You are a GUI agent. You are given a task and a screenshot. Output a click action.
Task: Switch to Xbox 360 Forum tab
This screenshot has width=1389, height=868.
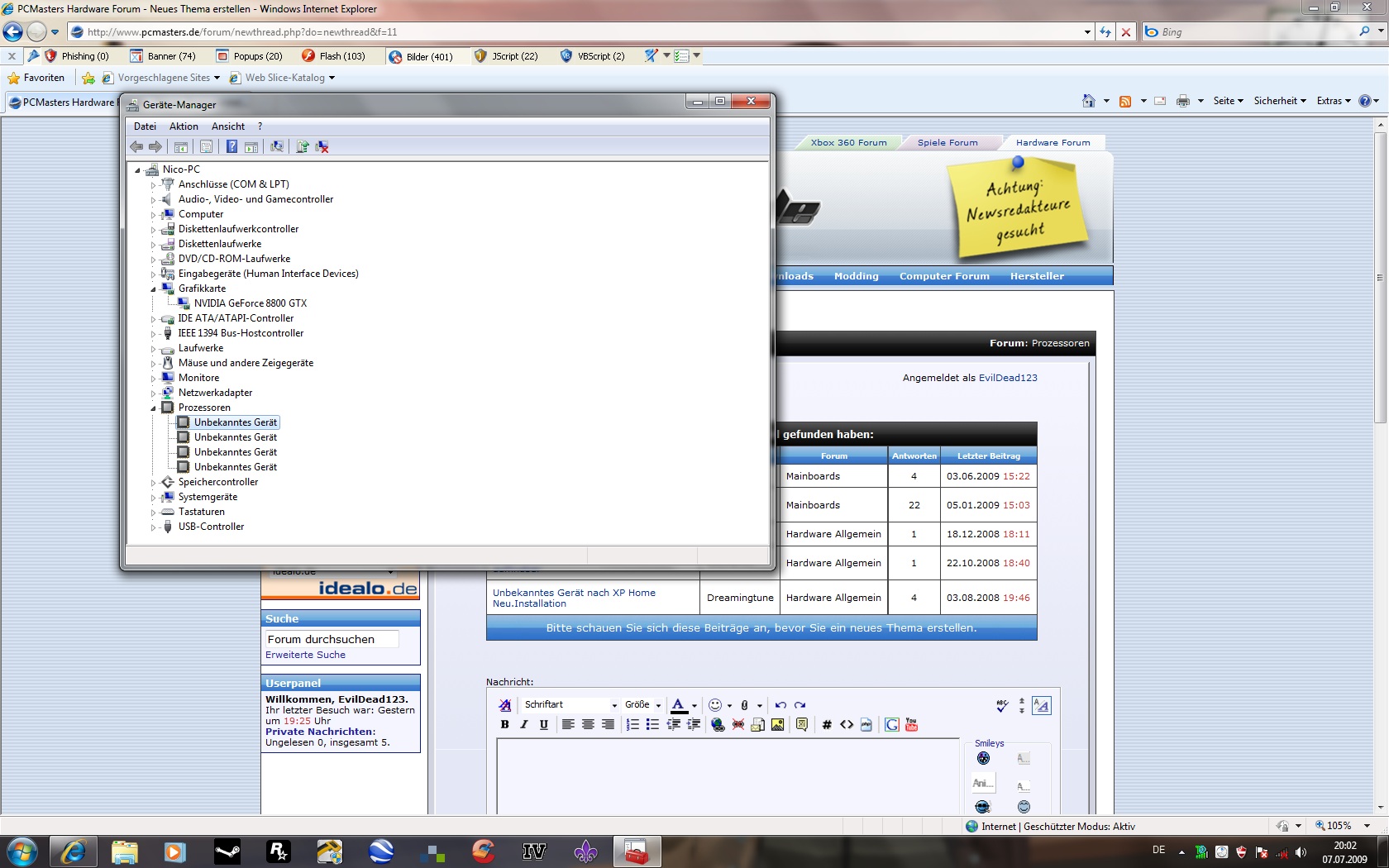coord(848,142)
